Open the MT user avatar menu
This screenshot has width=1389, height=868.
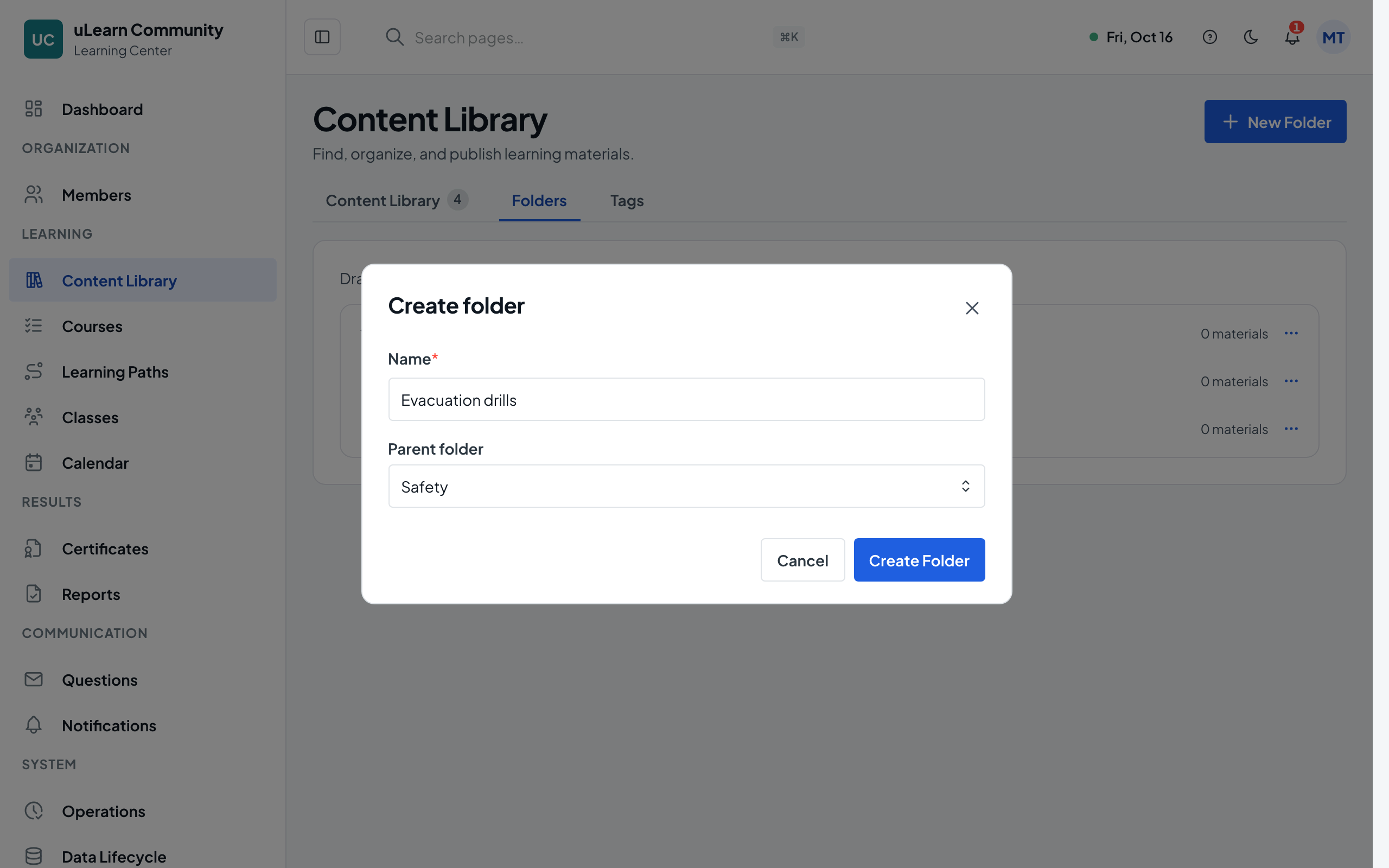(1333, 37)
